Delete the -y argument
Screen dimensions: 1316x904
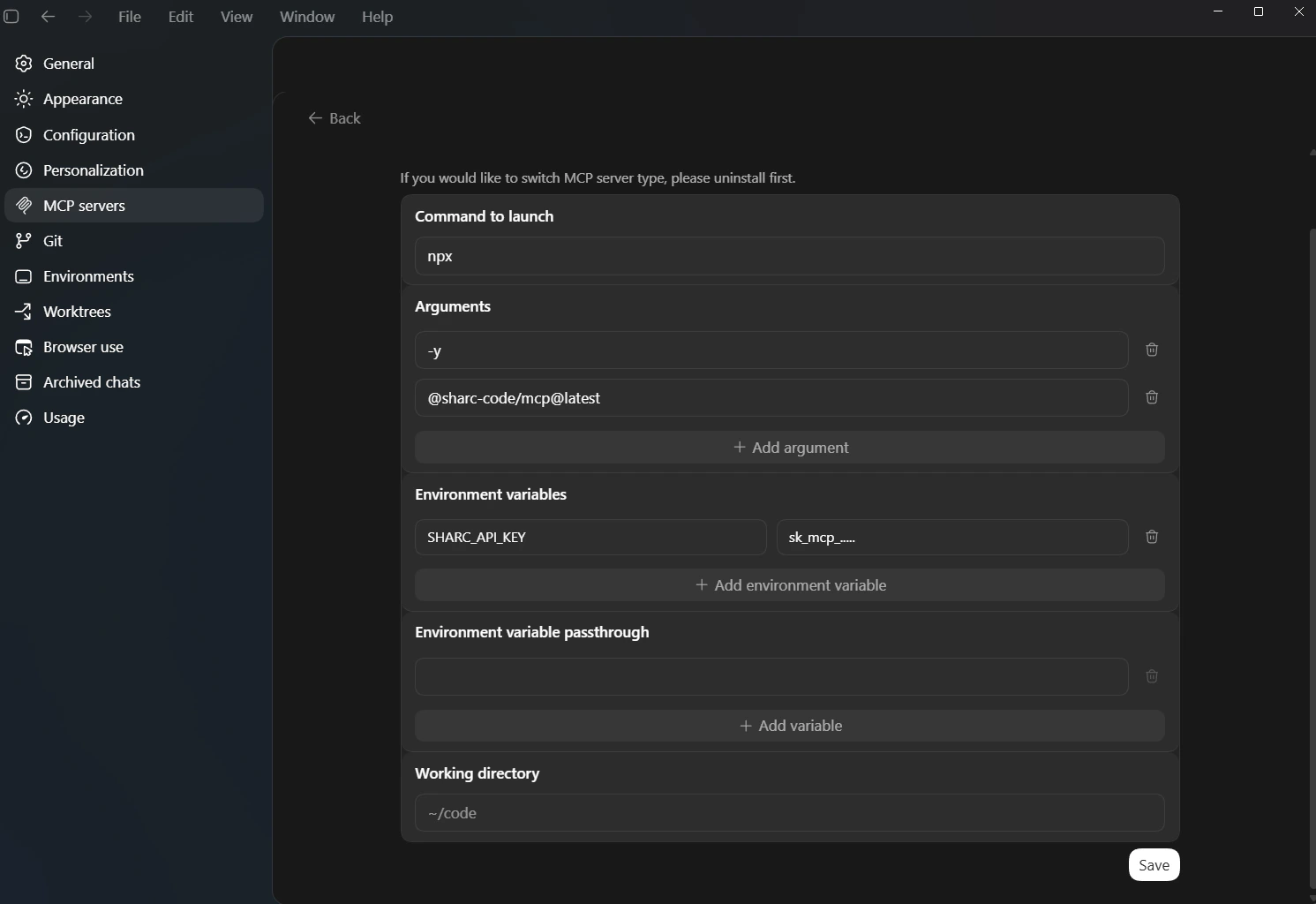tap(1152, 350)
